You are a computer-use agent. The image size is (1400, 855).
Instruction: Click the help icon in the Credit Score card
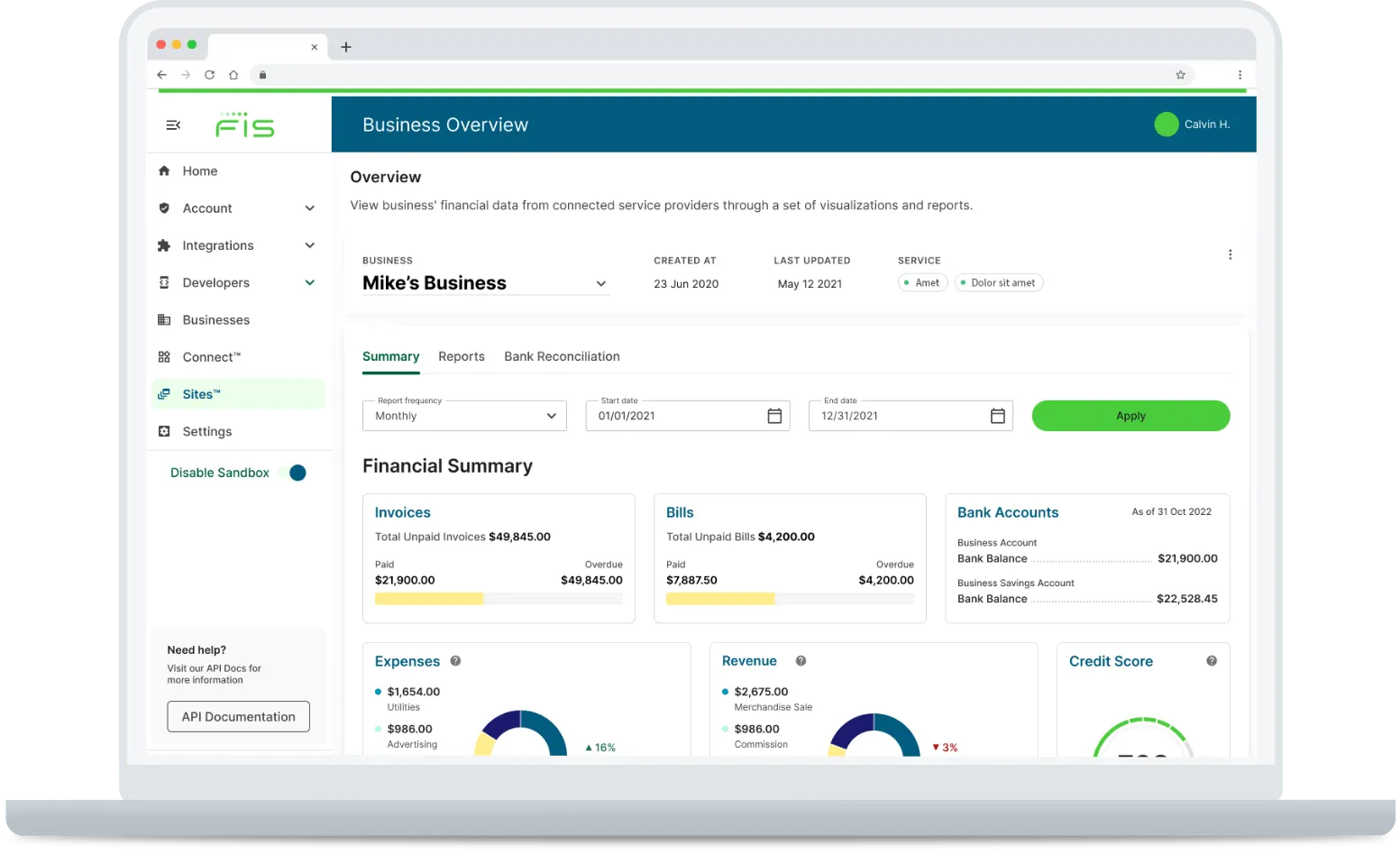pos(1212,661)
